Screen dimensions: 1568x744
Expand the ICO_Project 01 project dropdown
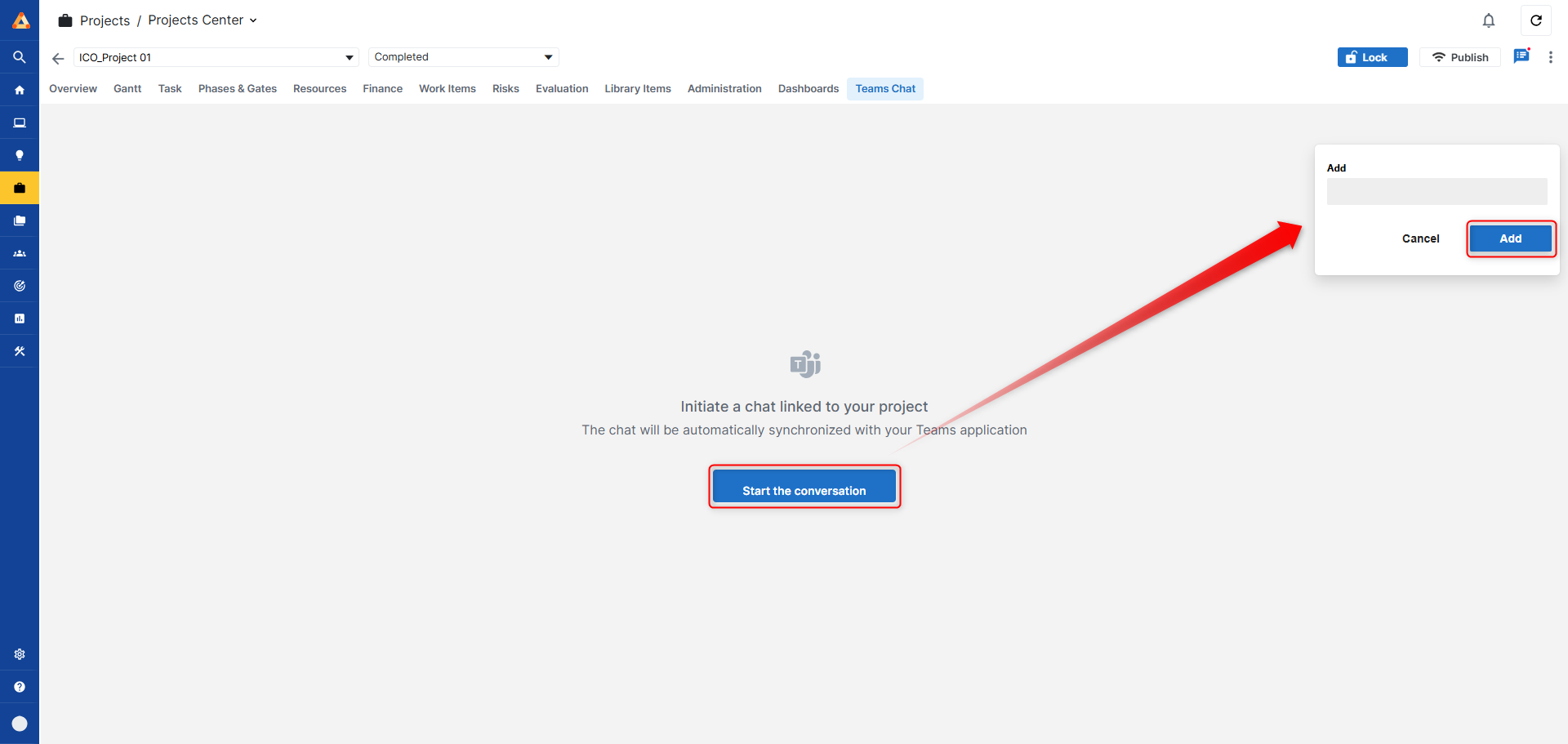click(349, 57)
